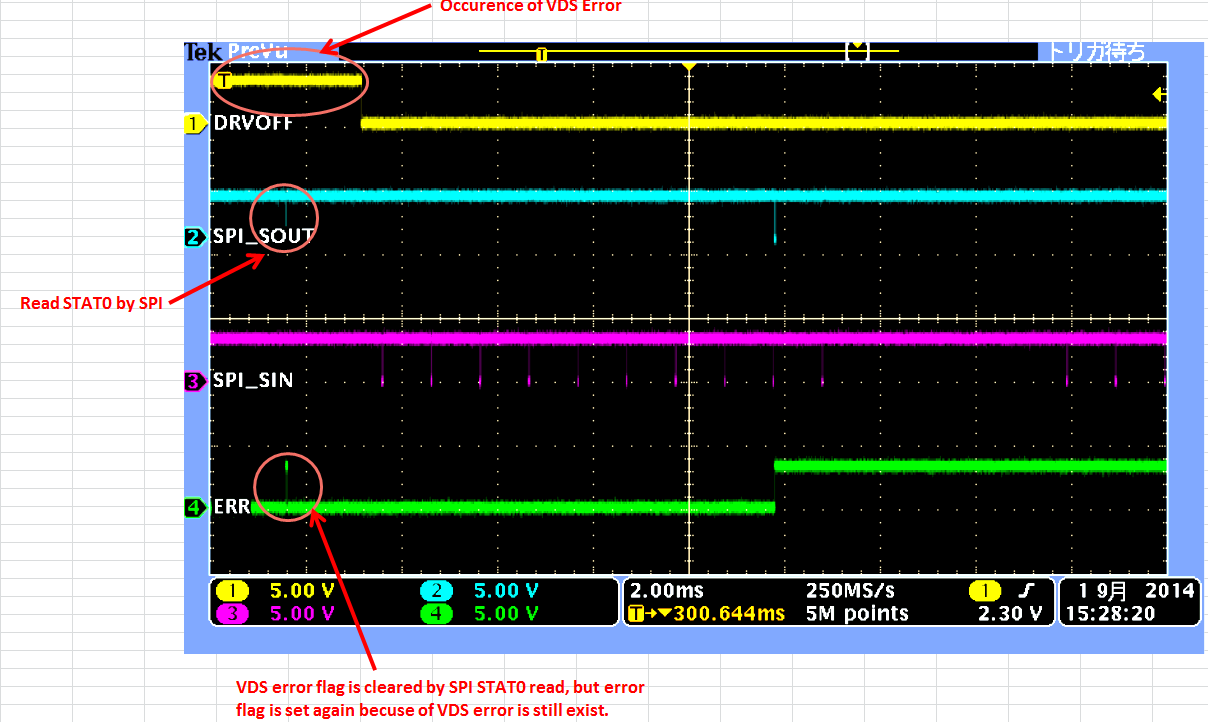This screenshot has height=722, width=1208.
Task: Select the magenta channel 3 marker beside SPI_SIN
Action: coord(195,381)
